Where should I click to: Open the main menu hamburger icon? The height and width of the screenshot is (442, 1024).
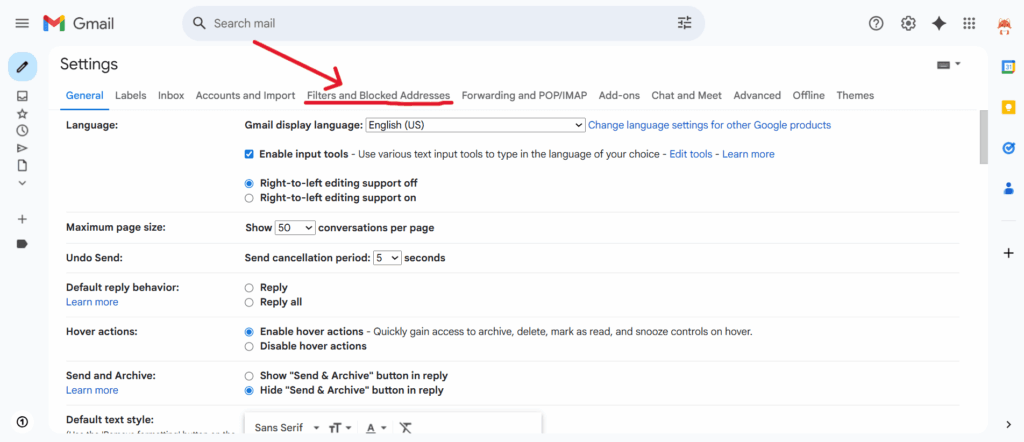[x=22, y=24]
